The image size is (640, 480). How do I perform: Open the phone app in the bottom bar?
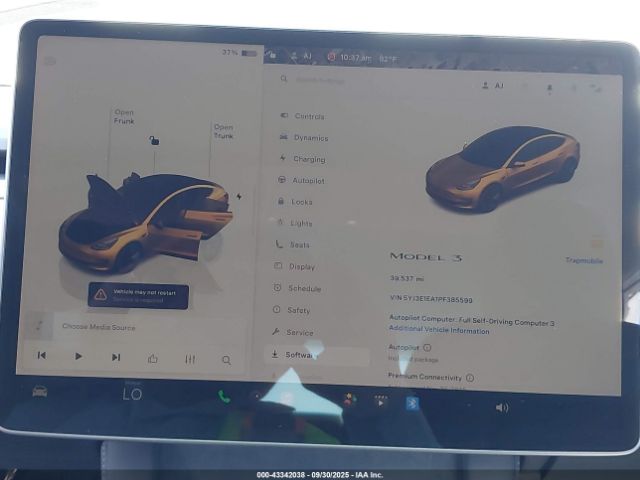point(224,397)
